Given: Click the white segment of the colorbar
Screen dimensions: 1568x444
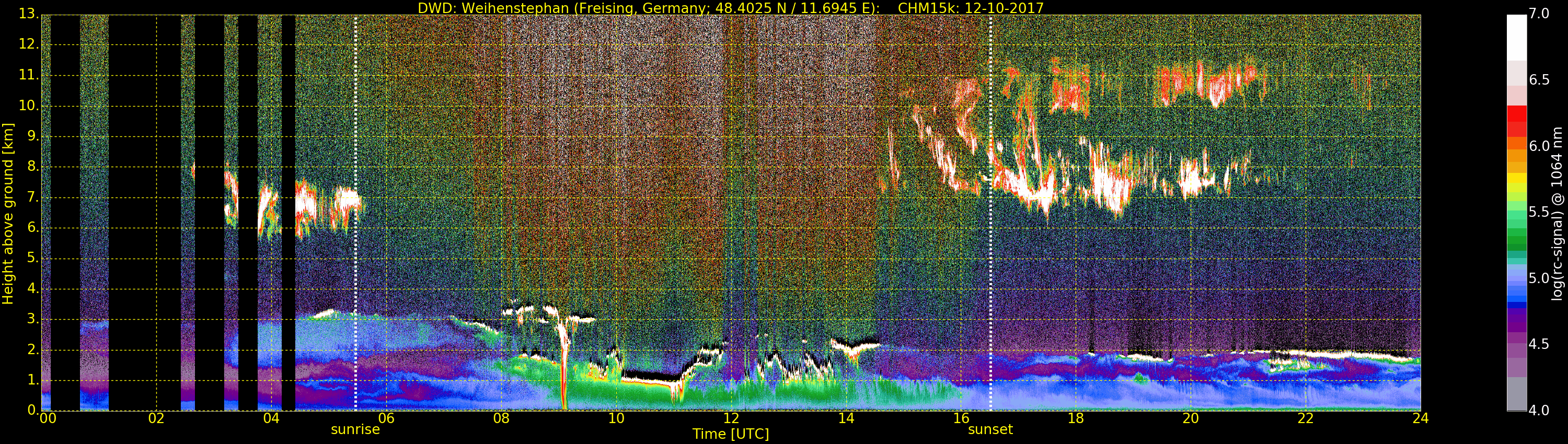Looking at the screenshot, I should click(1516, 37).
